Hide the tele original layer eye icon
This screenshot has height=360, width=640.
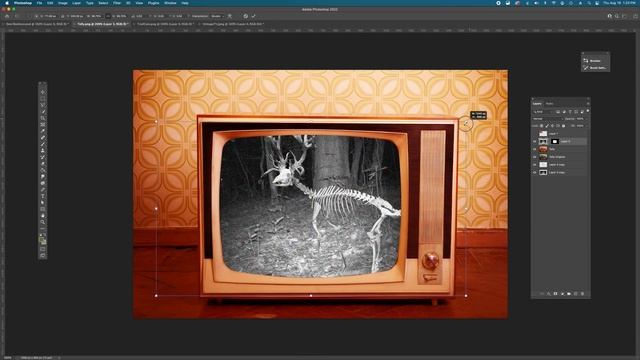(x=535, y=157)
